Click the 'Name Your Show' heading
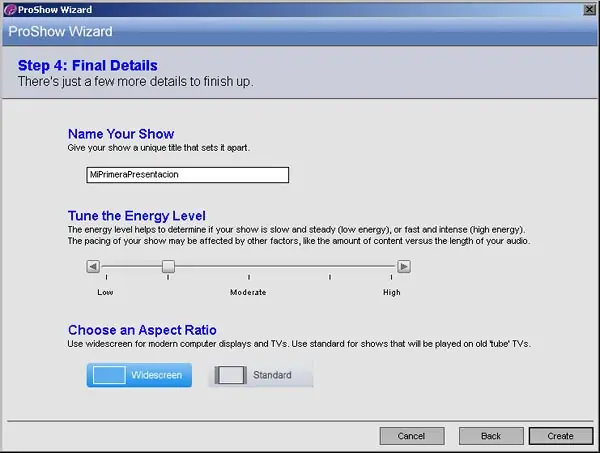Screen dimensions: 600x453 (x=121, y=134)
